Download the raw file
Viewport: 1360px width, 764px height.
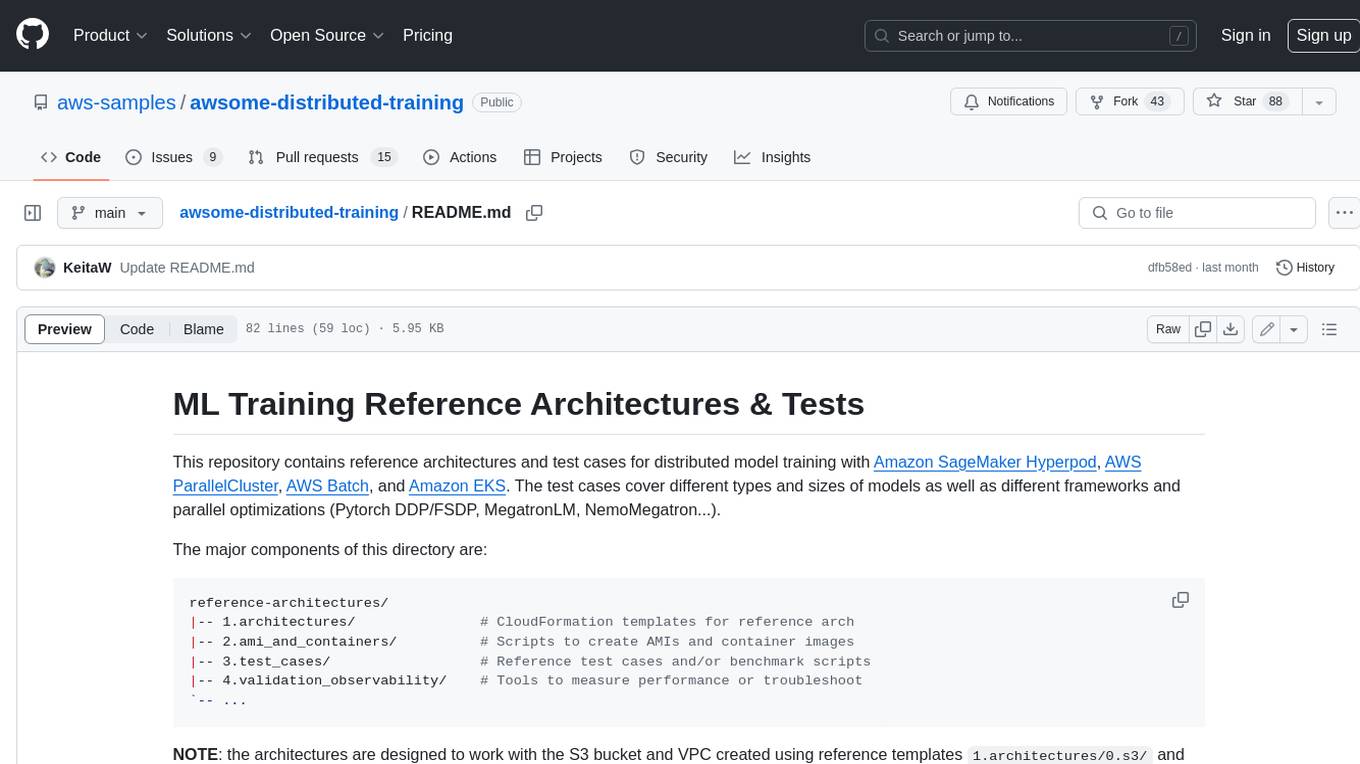tap(1231, 329)
